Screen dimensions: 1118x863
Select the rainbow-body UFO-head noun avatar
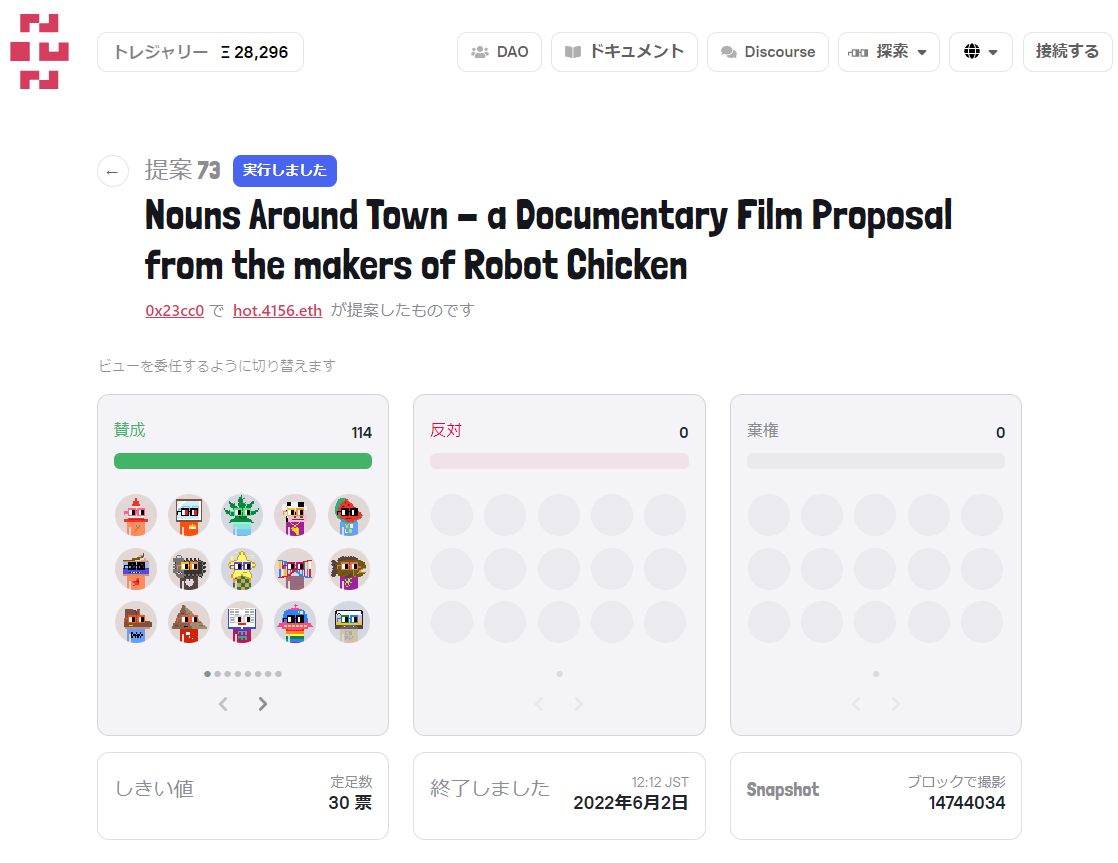tap(295, 623)
